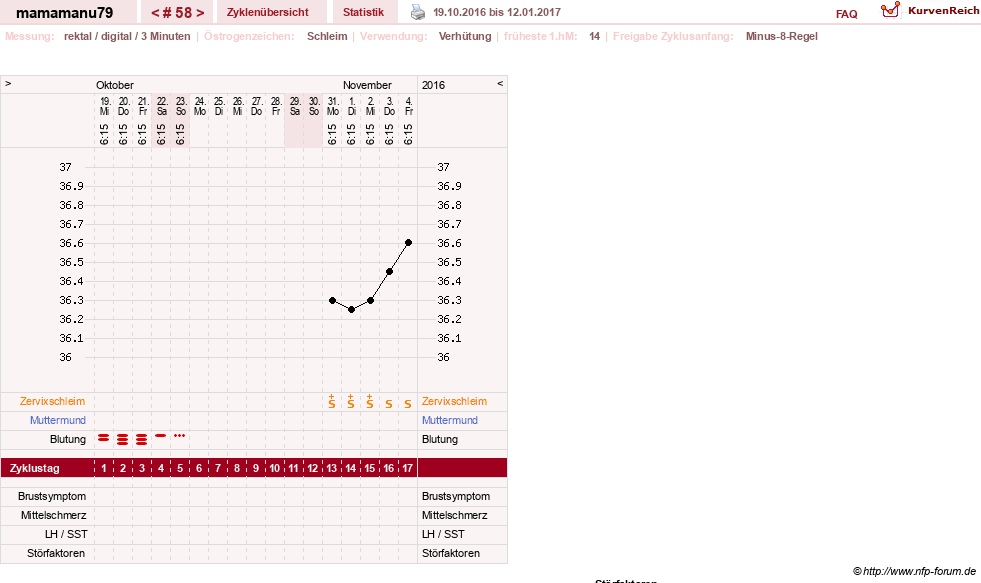This screenshot has width=981, height=583.
Task: Click cervical mucus S+ symbol on day 15
Action: click(370, 402)
